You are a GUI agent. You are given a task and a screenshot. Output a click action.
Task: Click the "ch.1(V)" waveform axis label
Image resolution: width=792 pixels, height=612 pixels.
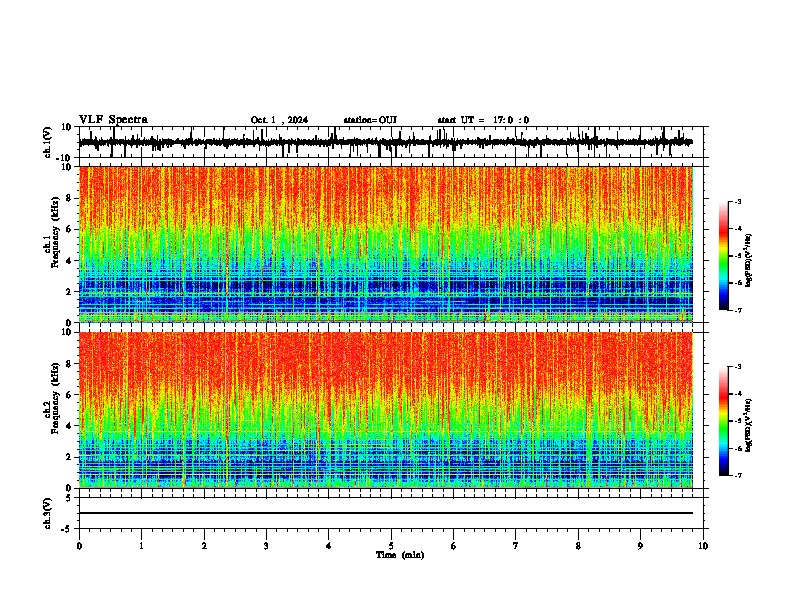48,142
